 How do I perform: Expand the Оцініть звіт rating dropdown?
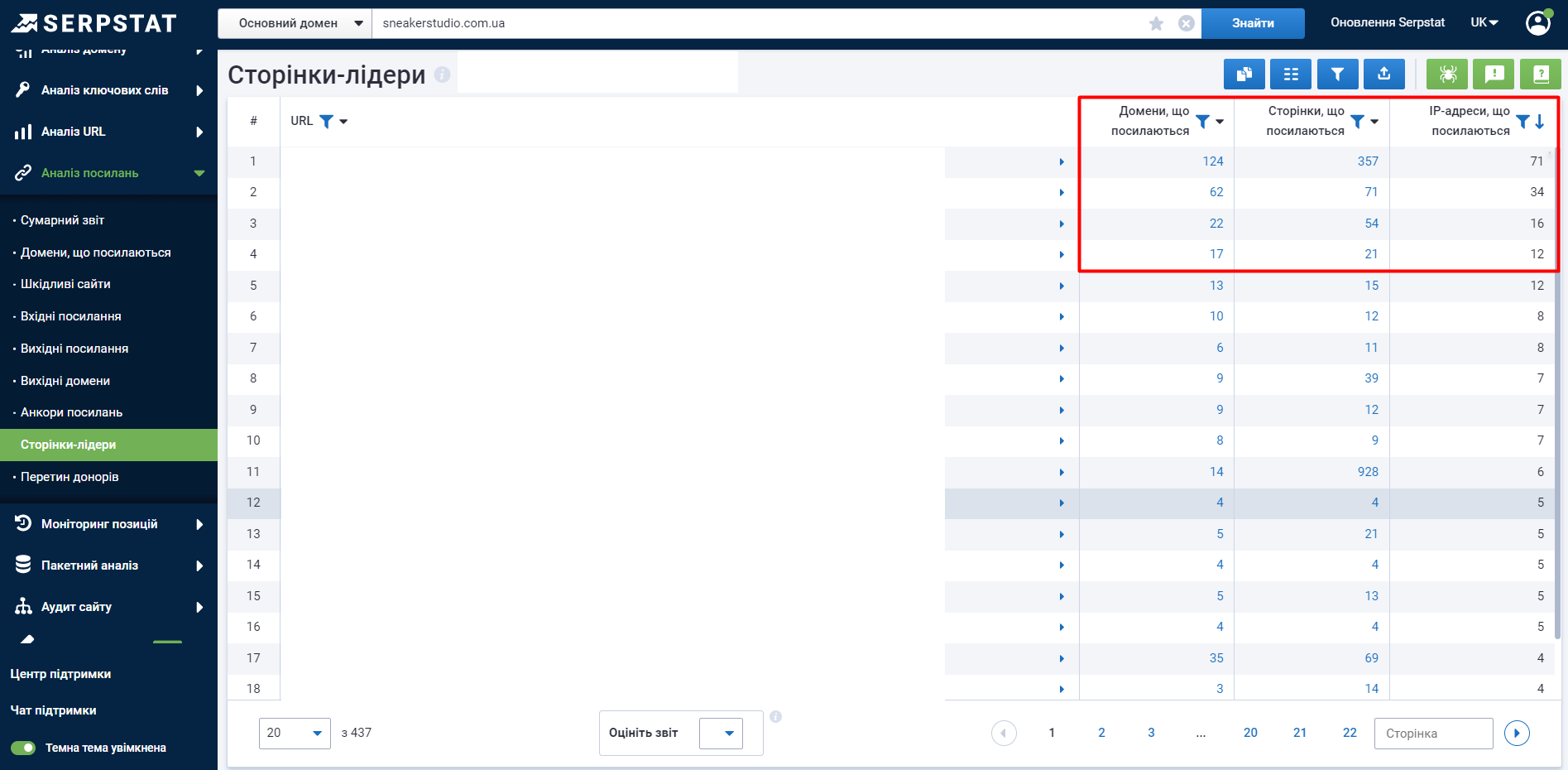721,733
